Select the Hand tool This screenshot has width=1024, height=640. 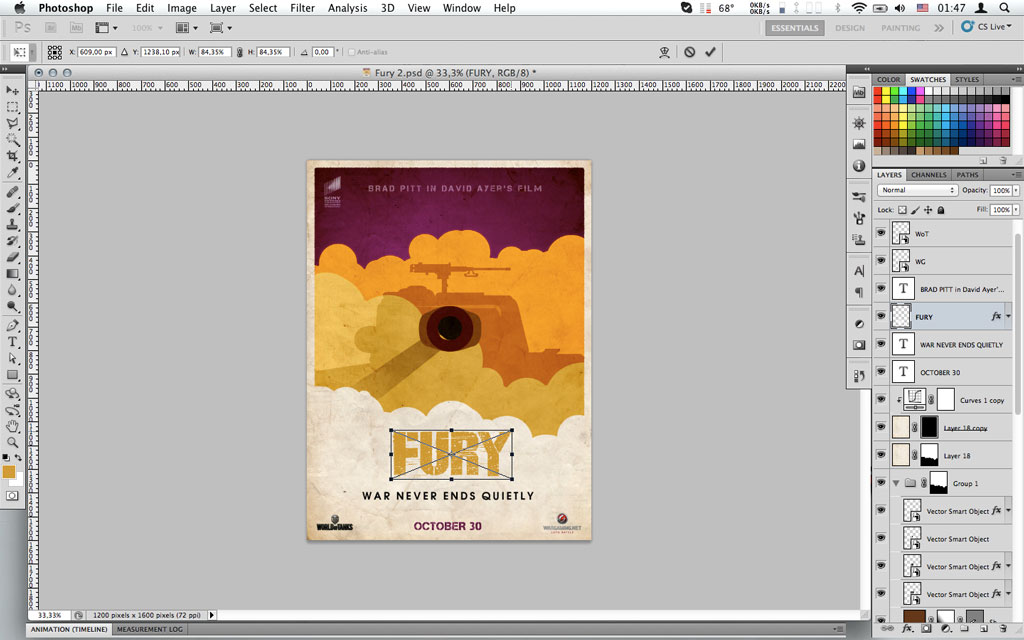pyautogui.click(x=12, y=426)
